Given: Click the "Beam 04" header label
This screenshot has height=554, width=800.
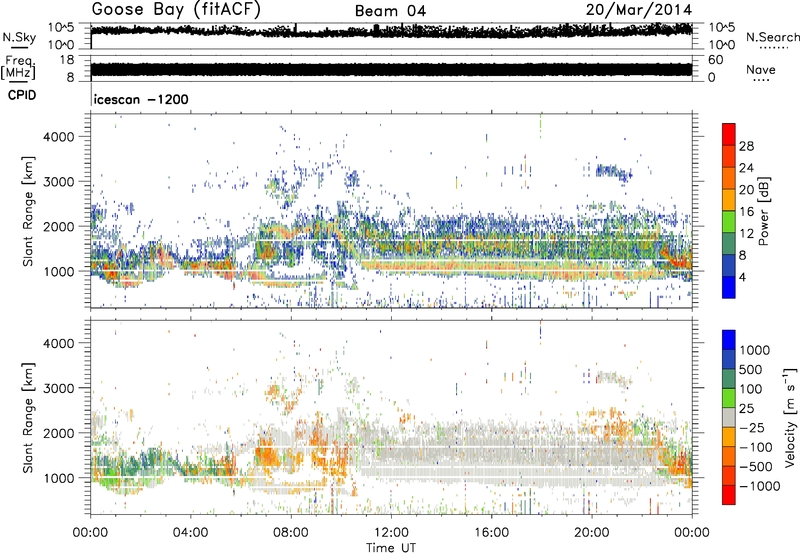Looking at the screenshot, I should [x=390, y=11].
